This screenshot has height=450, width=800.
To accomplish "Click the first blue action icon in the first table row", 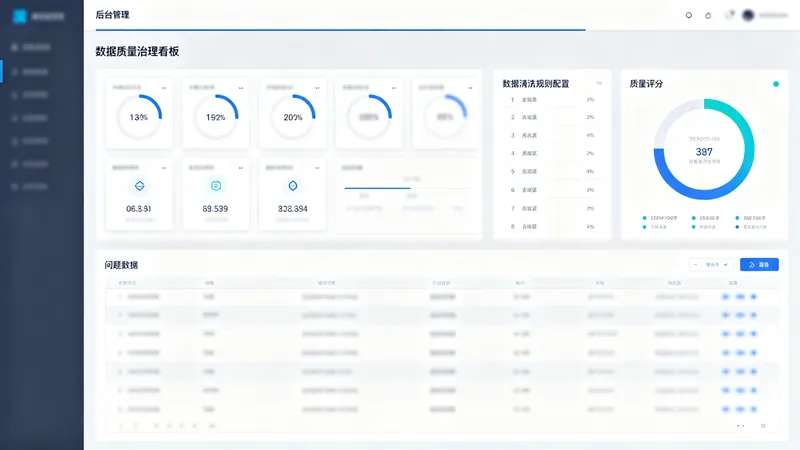I will [726, 296].
